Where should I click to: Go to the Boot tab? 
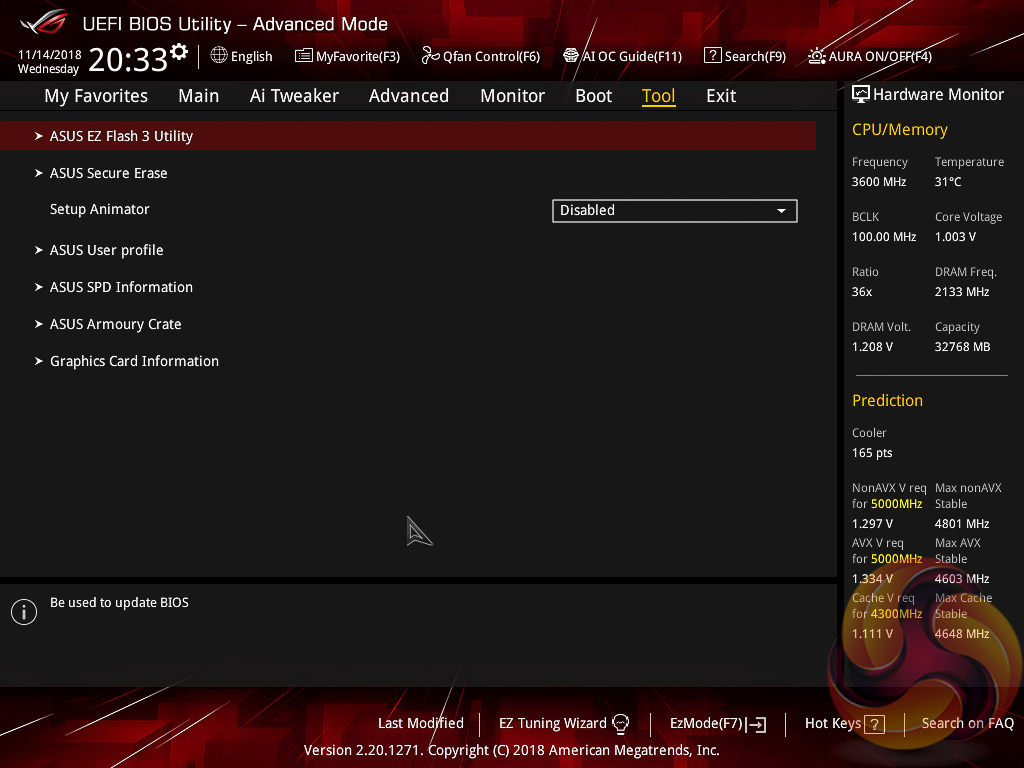click(593, 96)
